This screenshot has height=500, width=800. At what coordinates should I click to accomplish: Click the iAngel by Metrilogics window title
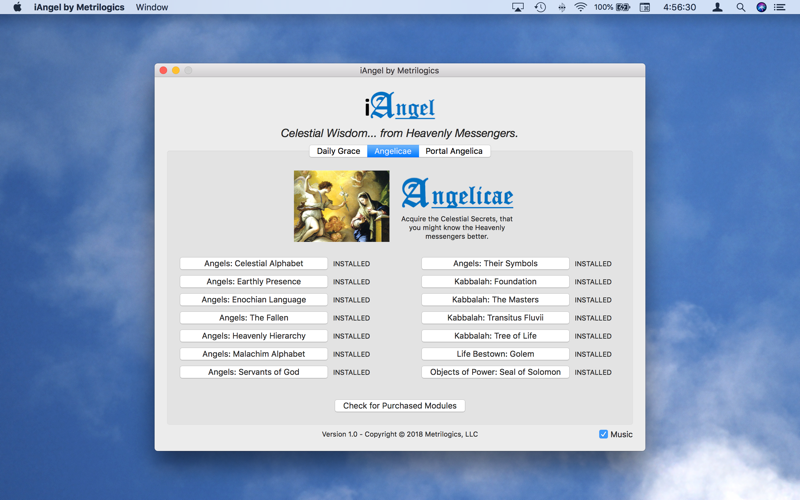click(399, 70)
